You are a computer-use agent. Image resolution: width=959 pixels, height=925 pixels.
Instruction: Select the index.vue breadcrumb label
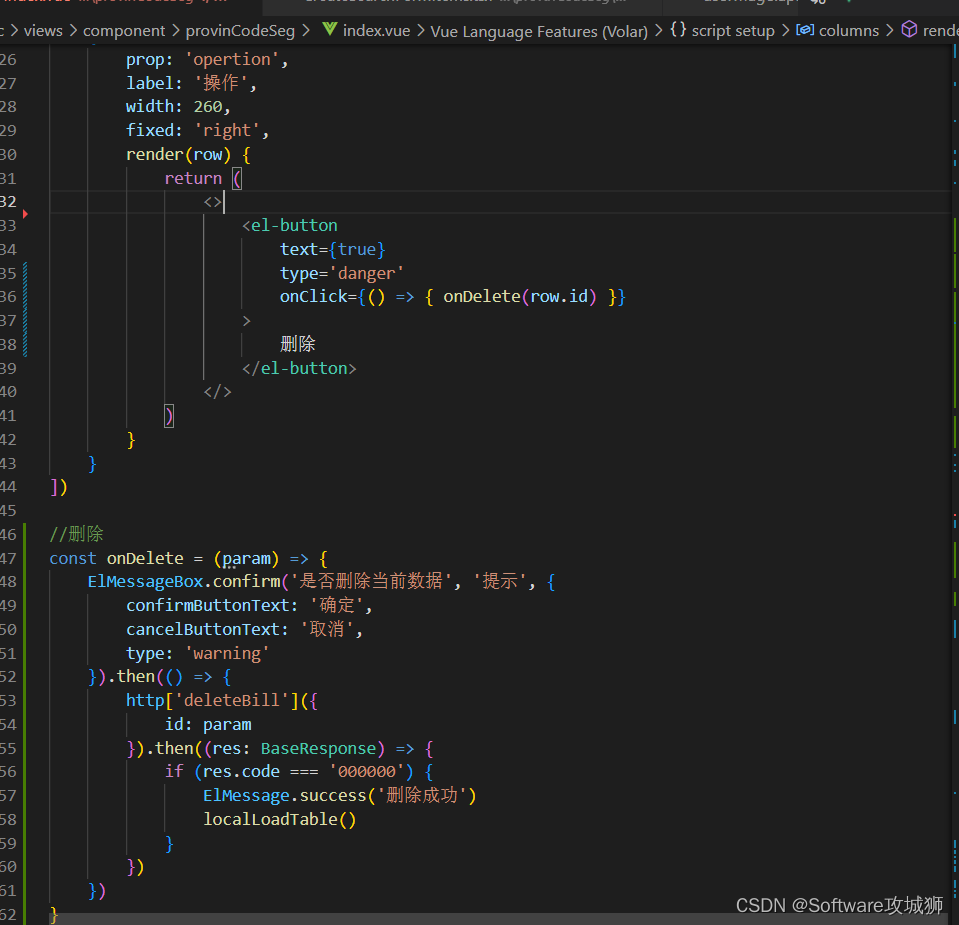coord(376,31)
